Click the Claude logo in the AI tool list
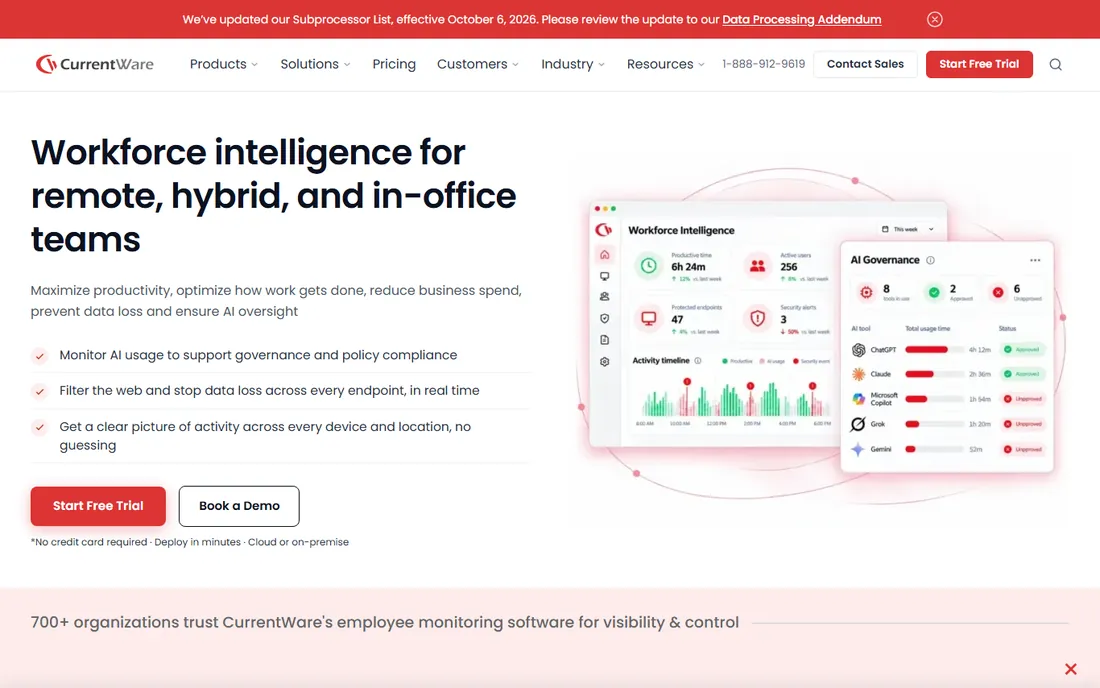 pyautogui.click(x=858, y=374)
